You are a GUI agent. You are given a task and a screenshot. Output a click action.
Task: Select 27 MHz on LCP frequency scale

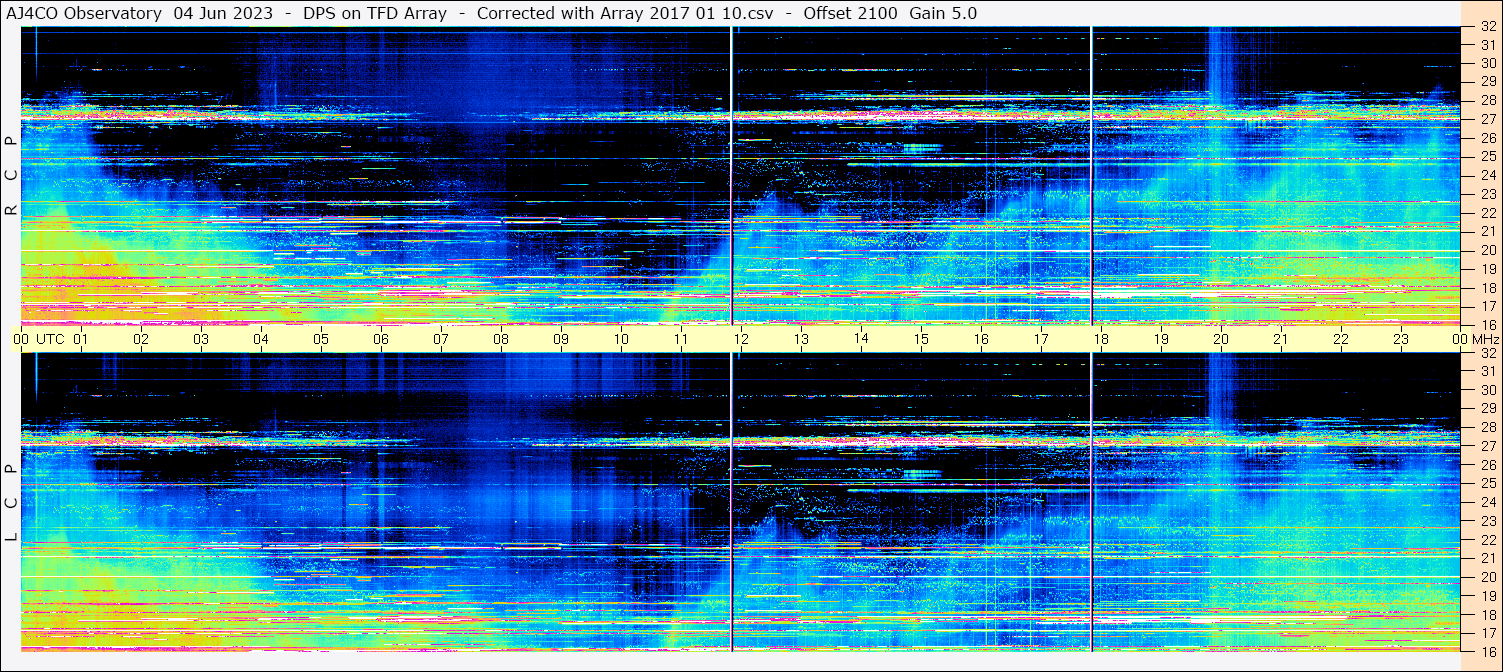[x=1487, y=446]
